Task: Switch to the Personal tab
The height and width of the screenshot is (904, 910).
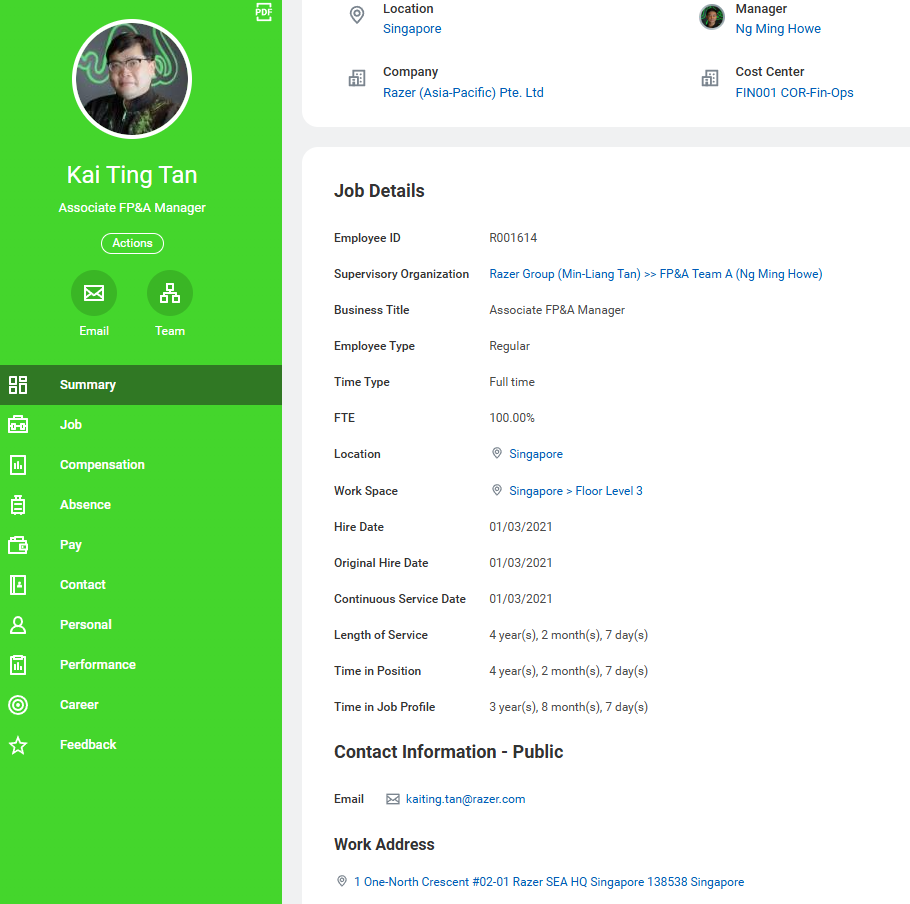Action: pyautogui.click(x=141, y=625)
